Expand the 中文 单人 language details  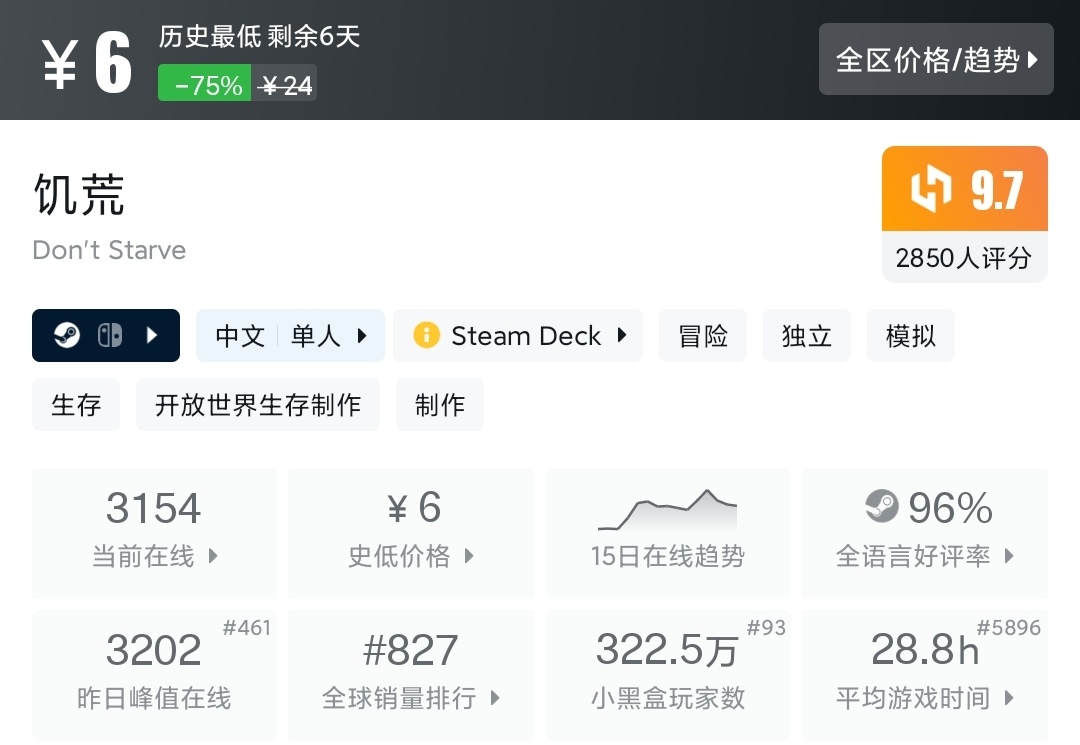pos(290,335)
